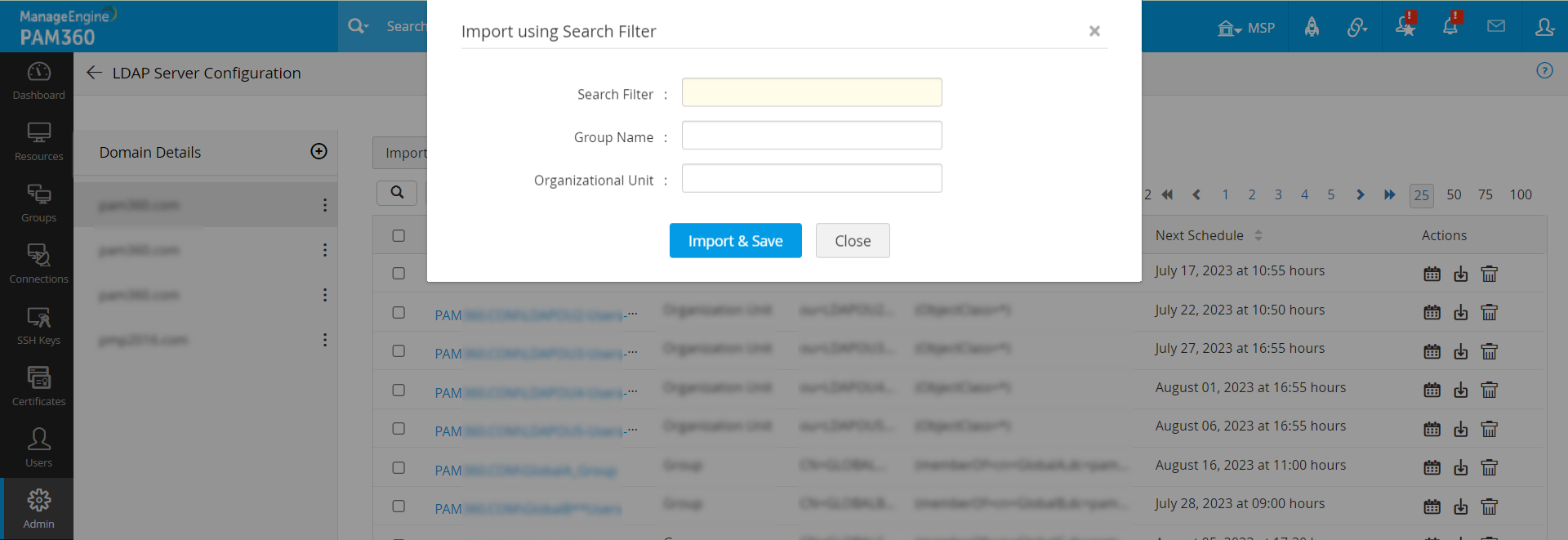Click the Close button in the dialog
This screenshot has width=1568, height=540.
pyautogui.click(x=853, y=240)
